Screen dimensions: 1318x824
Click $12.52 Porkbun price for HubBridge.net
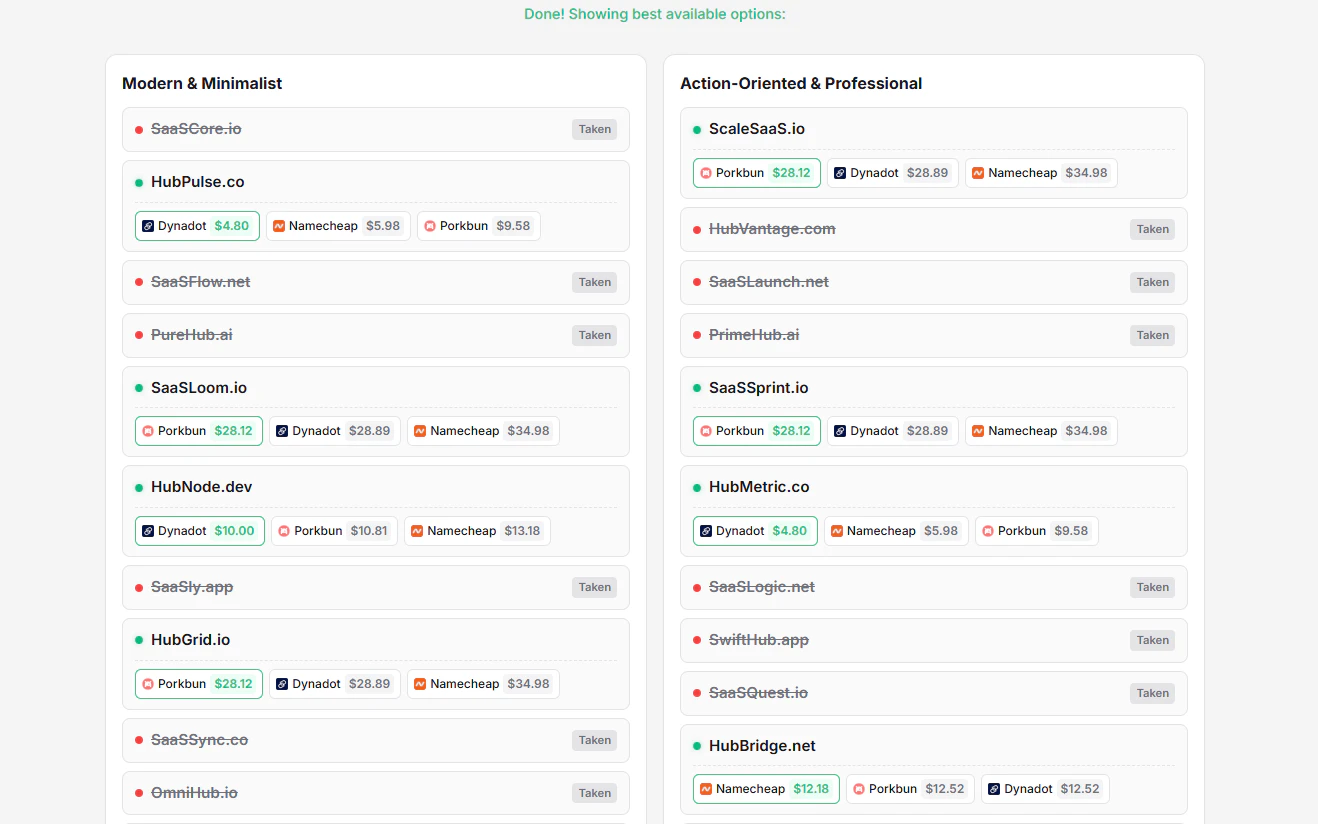coord(945,789)
